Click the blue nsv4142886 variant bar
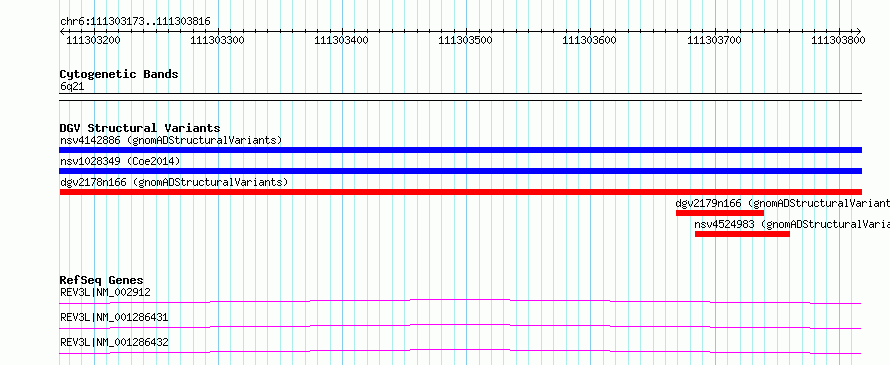890x365 pixels. 460,150
